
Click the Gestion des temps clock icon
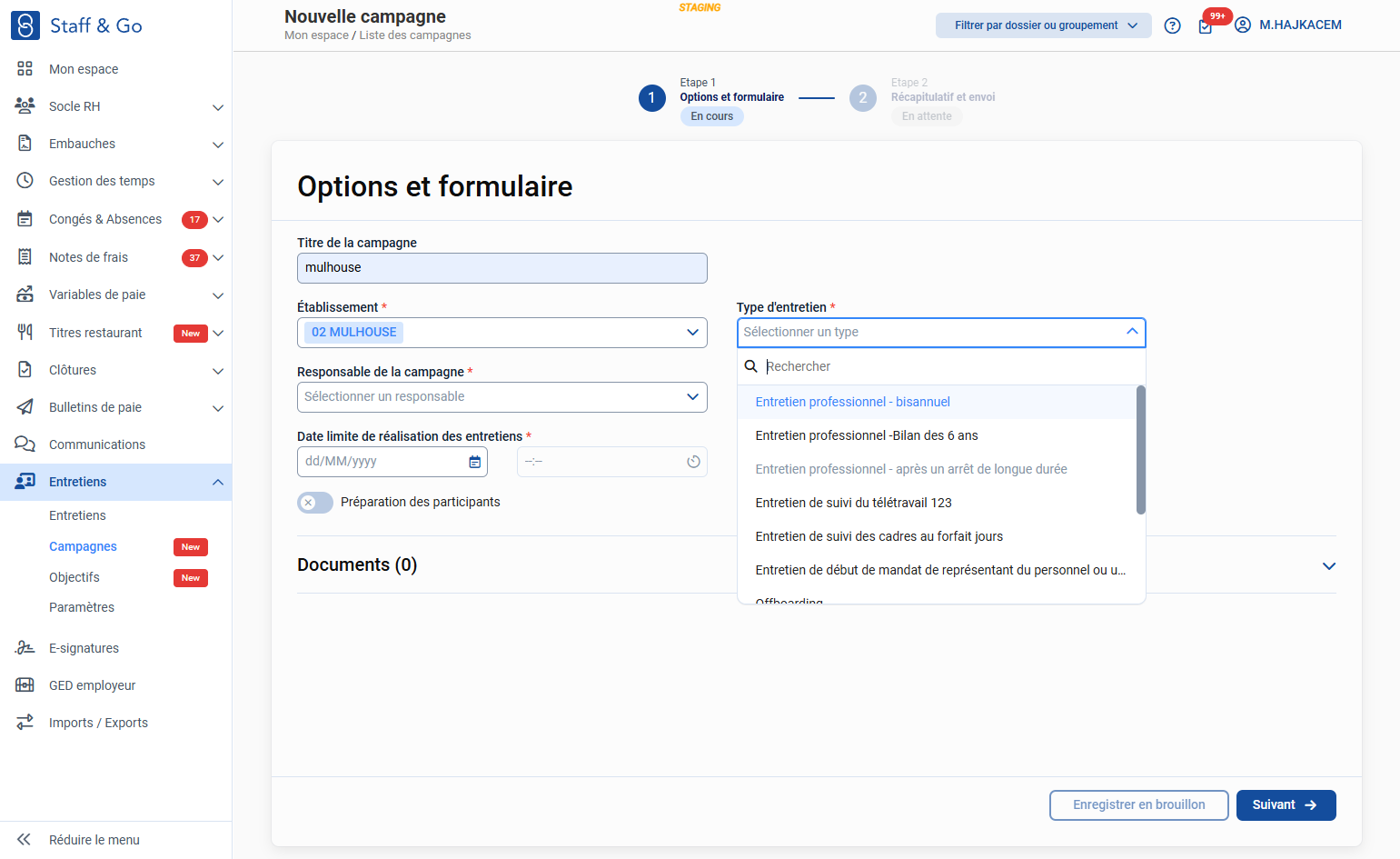tap(25, 181)
